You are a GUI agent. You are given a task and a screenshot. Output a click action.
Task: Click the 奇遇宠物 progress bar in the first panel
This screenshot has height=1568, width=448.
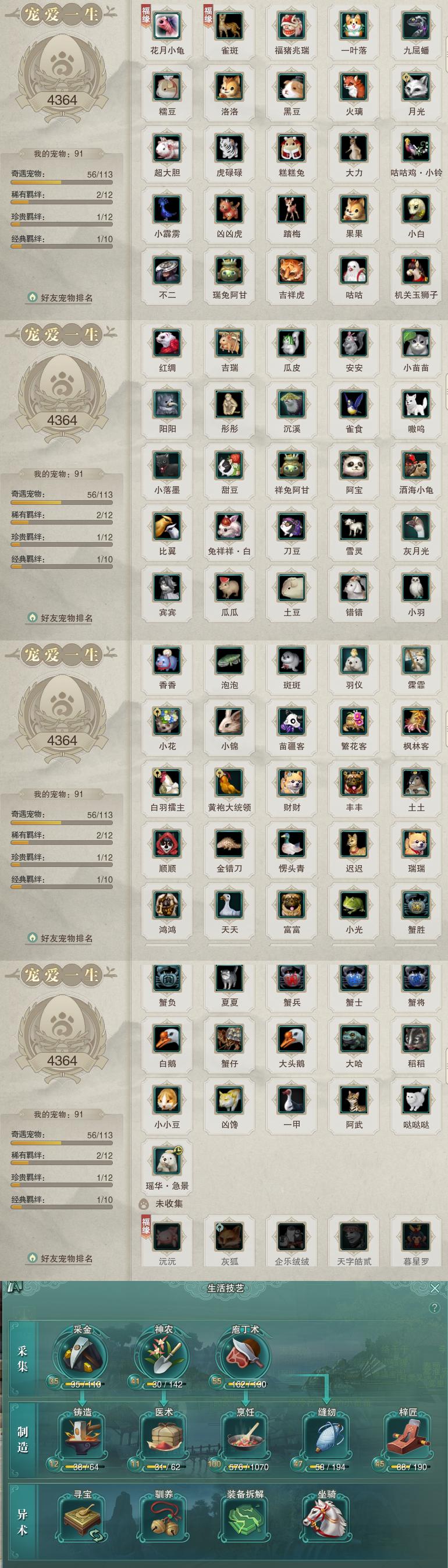click(x=62, y=182)
